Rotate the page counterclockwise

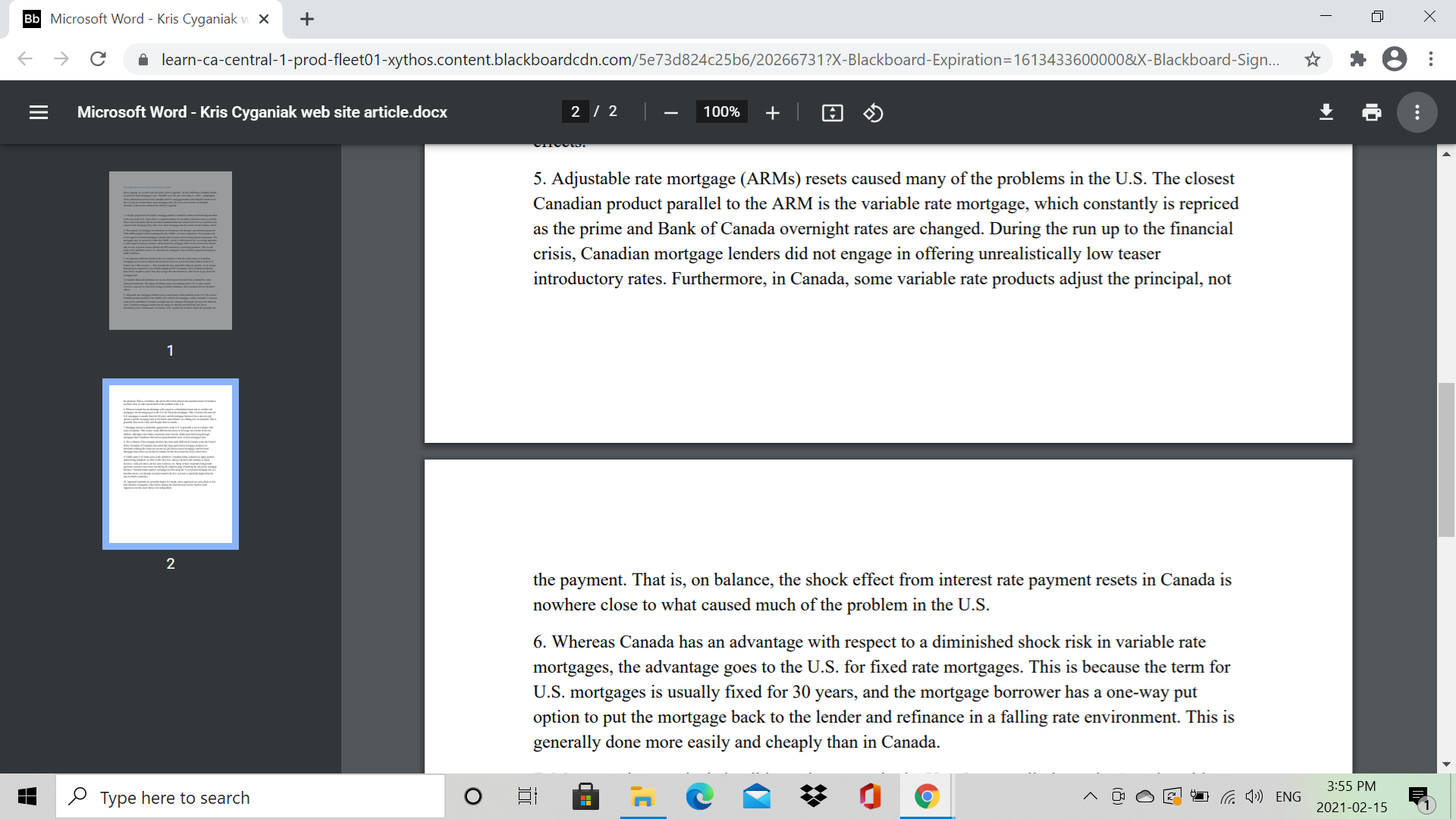click(874, 112)
